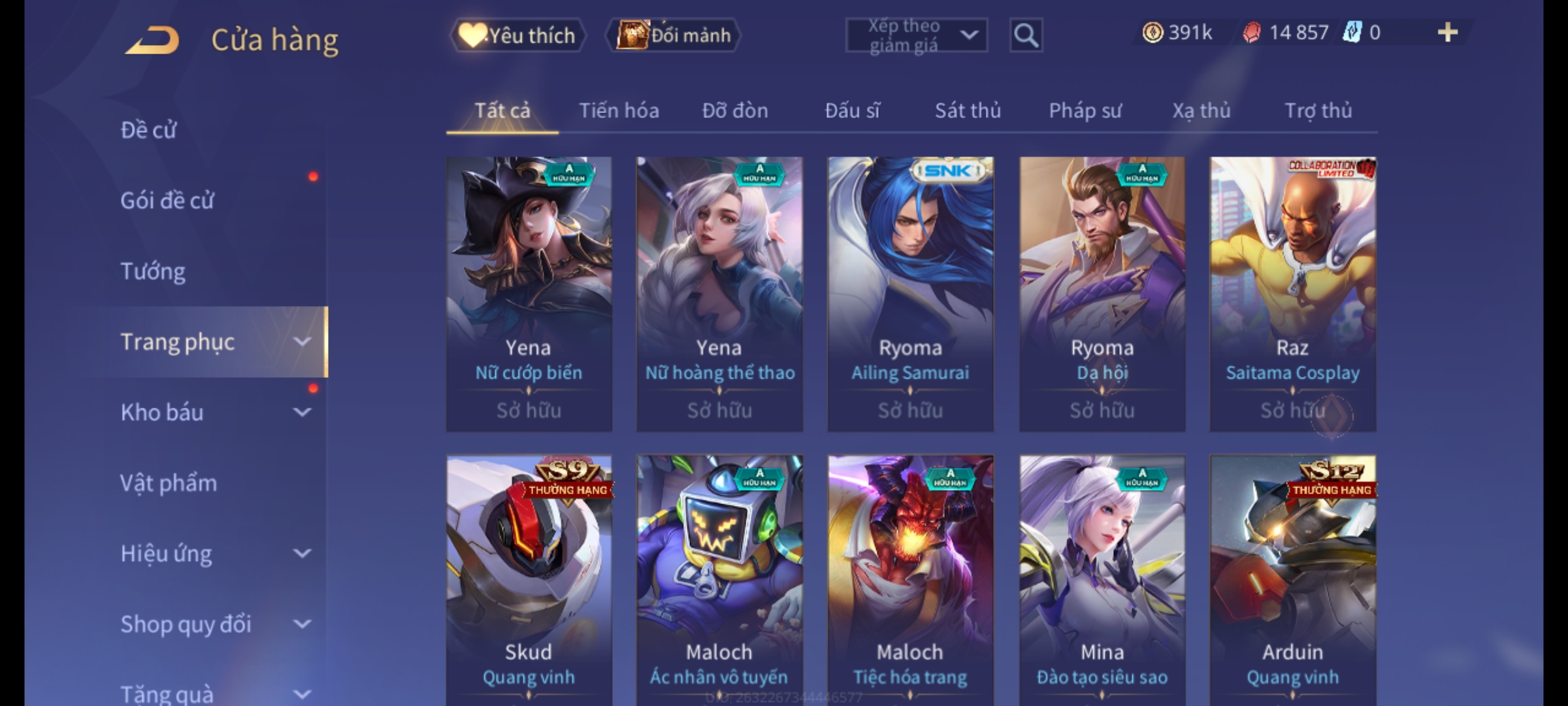This screenshot has height=706, width=1568.
Task: Select the Pháp sư filter tab
Action: (1085, 110)
